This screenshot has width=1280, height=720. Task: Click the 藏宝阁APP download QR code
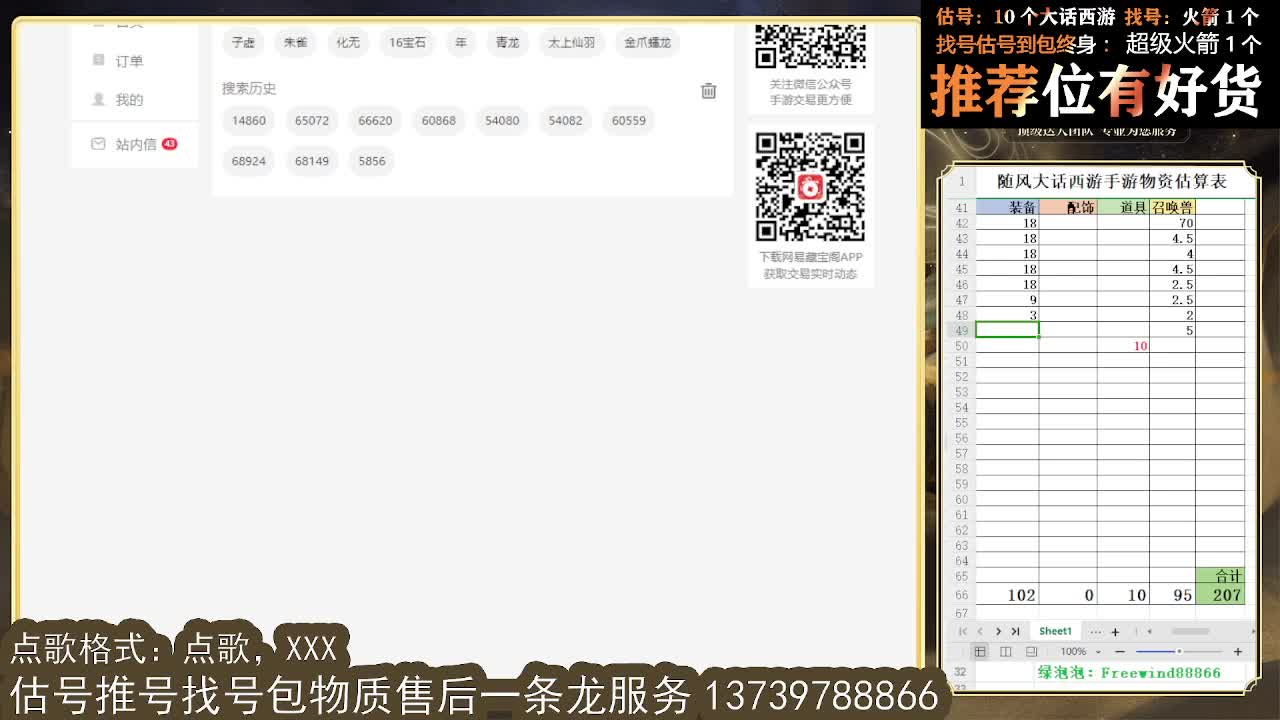click(x=810, y=186)
